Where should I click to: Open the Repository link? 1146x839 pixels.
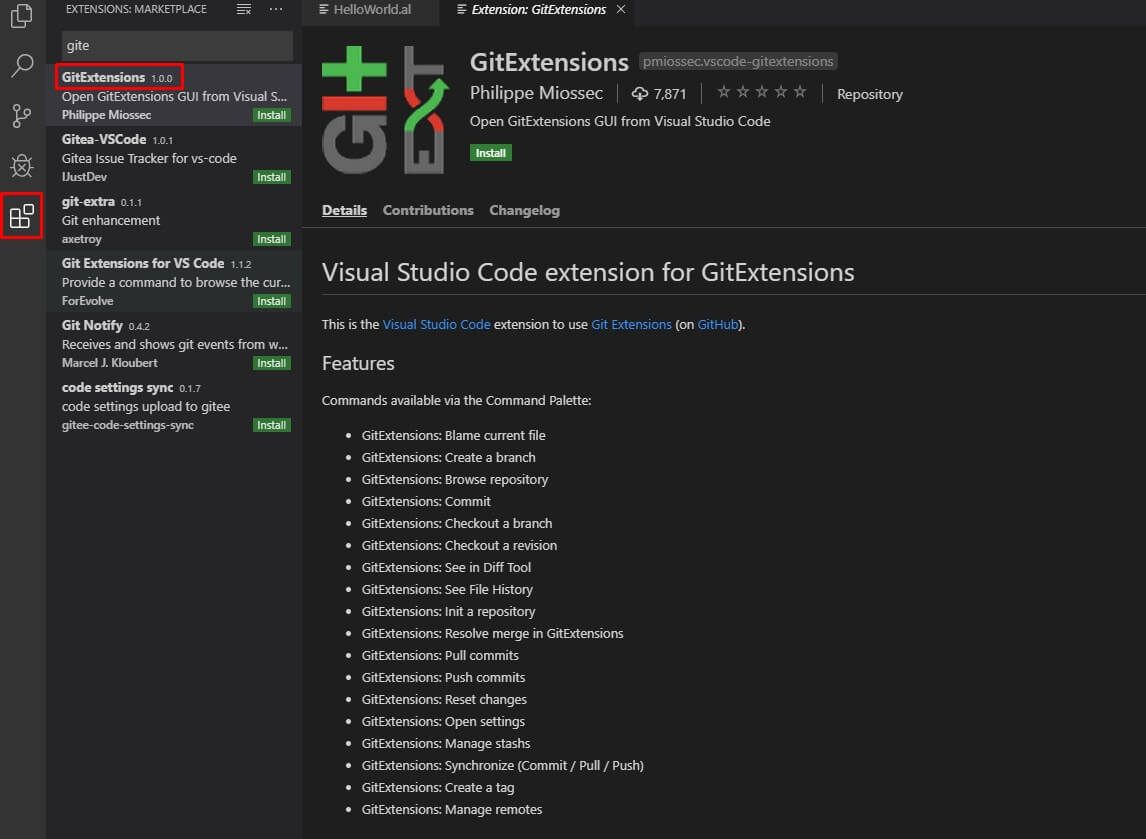click(870, 94)
